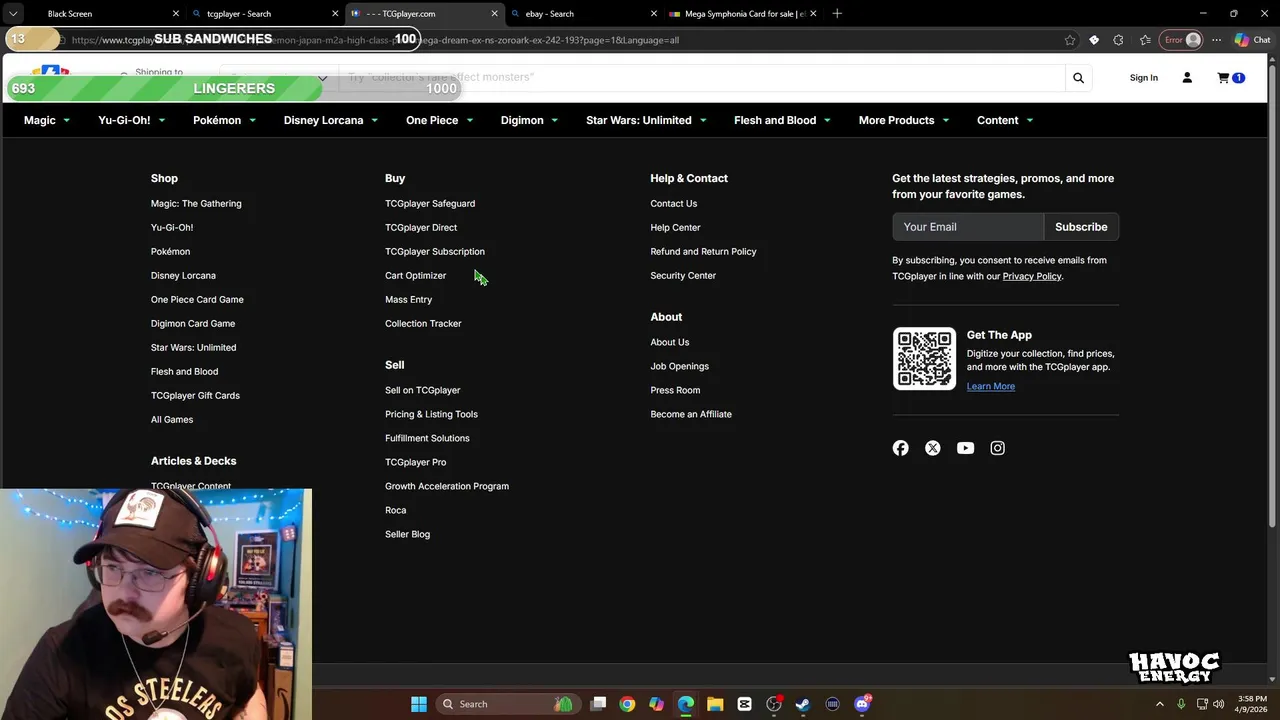Image resolution: width=1280 pixels, height=720 pixels.
Task: Open TCGplayer X (Twitter) icon
Action: [x=933, y=448]
